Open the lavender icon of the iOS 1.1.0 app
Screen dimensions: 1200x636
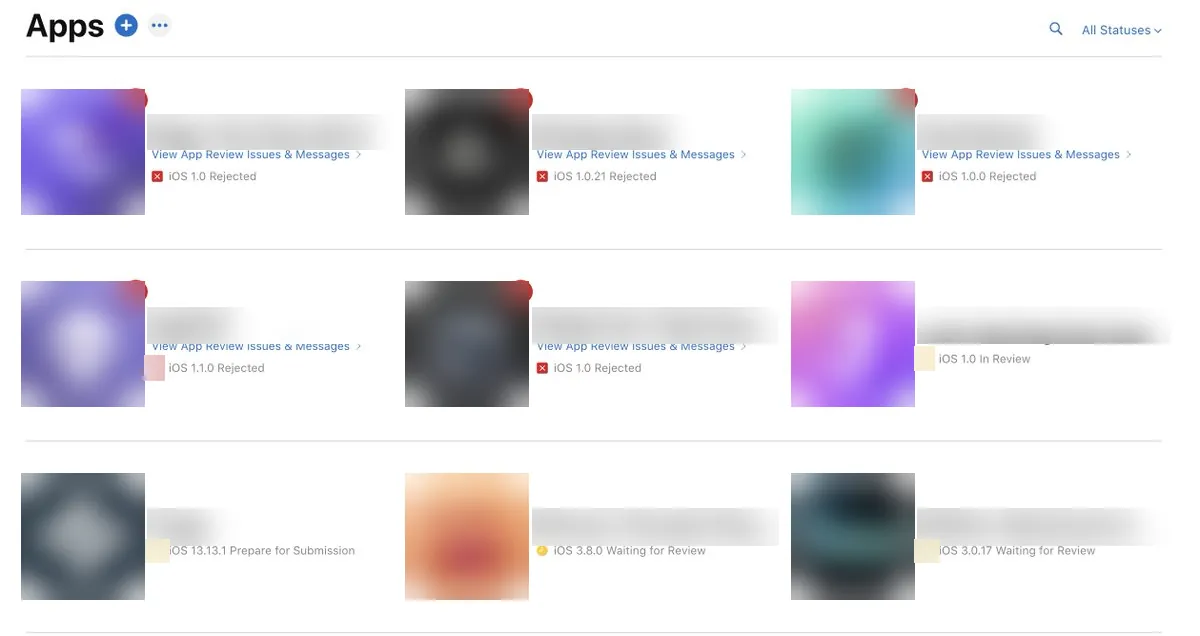point(83,344)
